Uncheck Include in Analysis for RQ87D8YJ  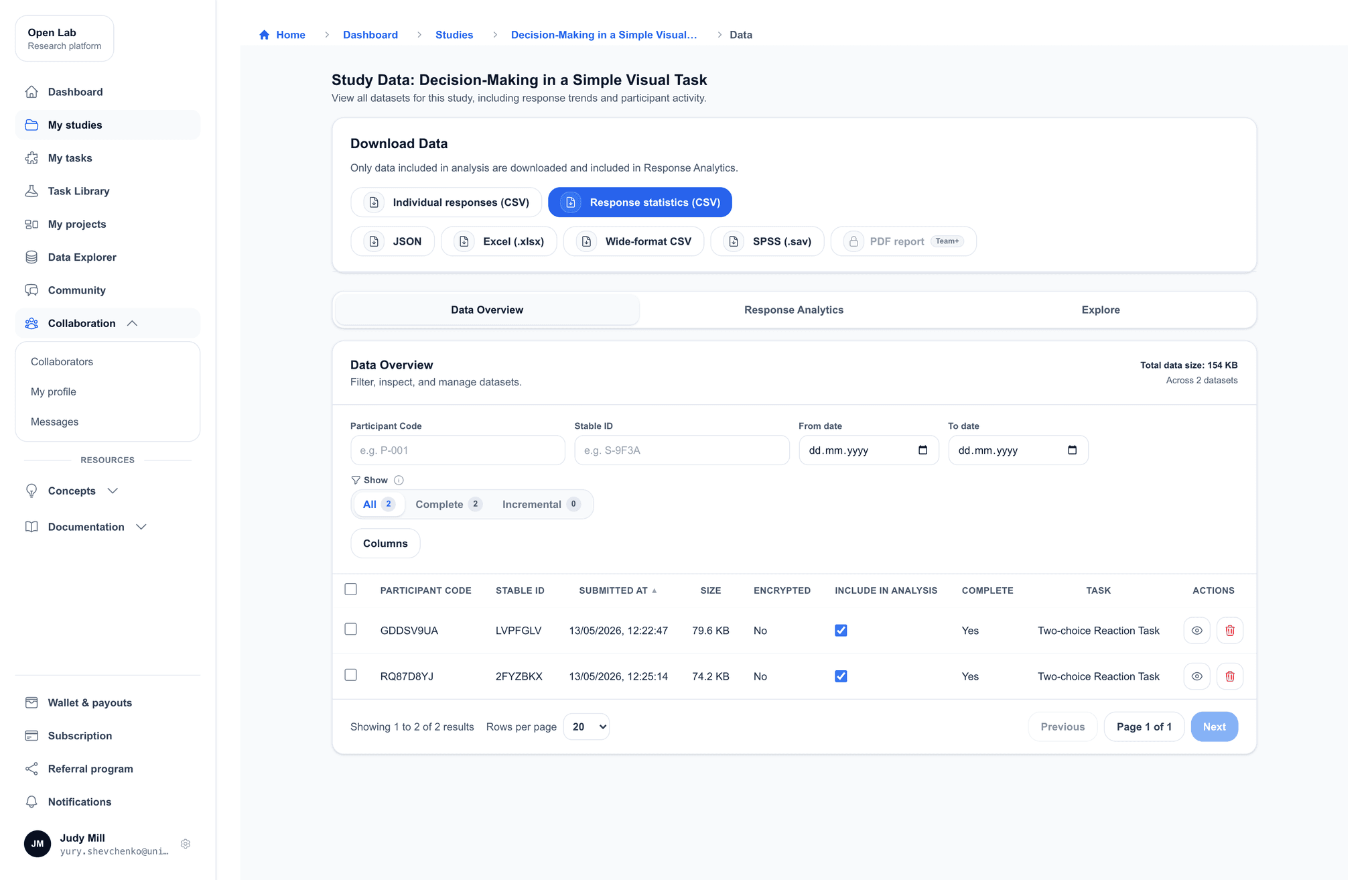pos(841,676)
